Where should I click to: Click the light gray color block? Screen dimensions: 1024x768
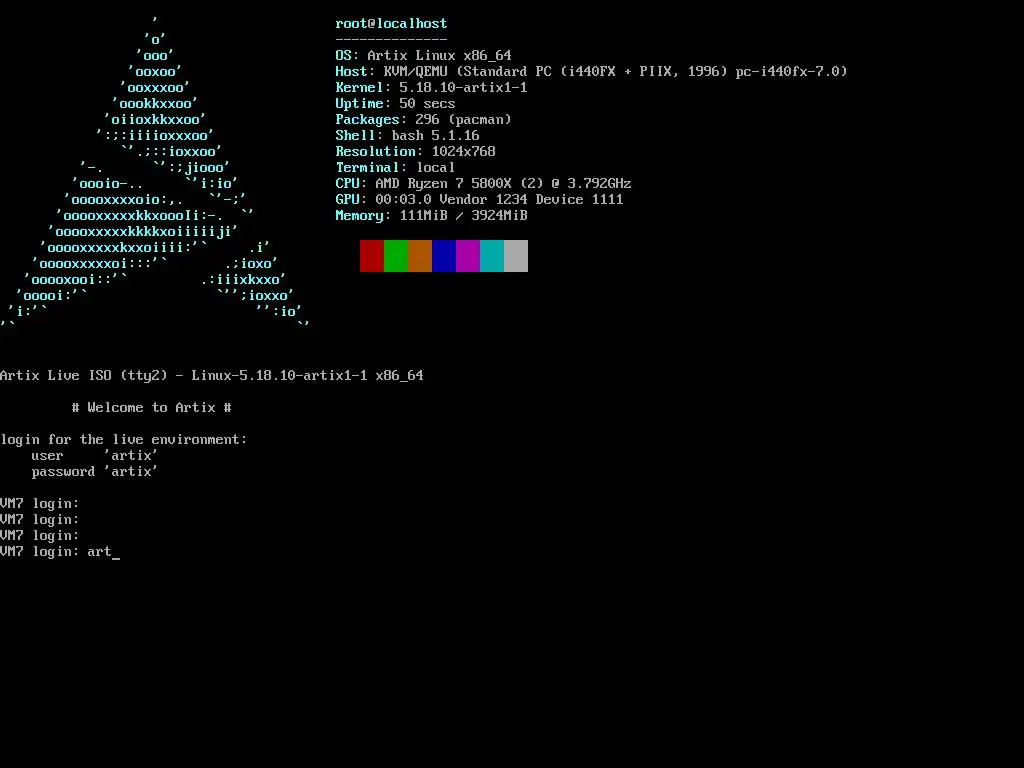[516, 256]
